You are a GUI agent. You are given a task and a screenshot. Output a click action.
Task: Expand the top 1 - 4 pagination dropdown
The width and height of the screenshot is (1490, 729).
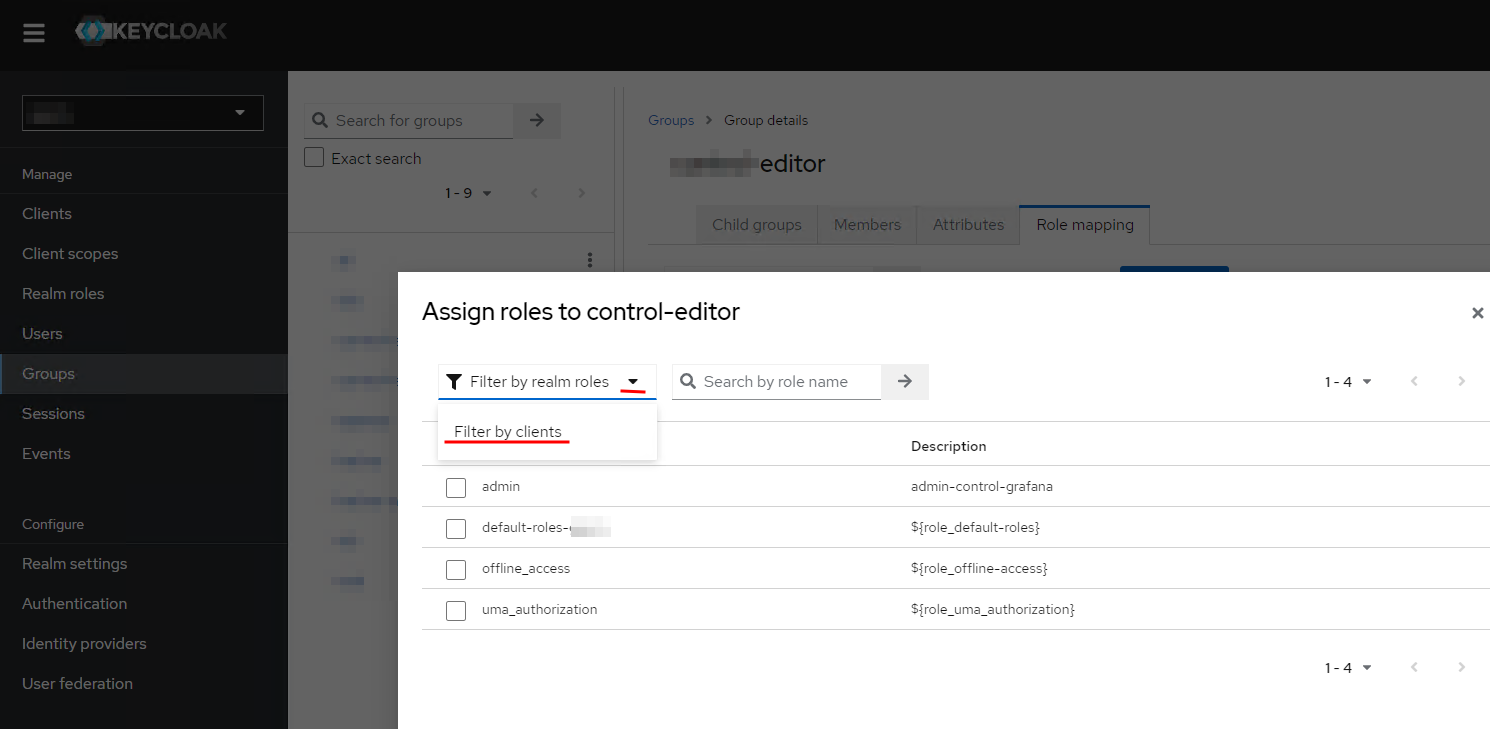point(1348,381)
